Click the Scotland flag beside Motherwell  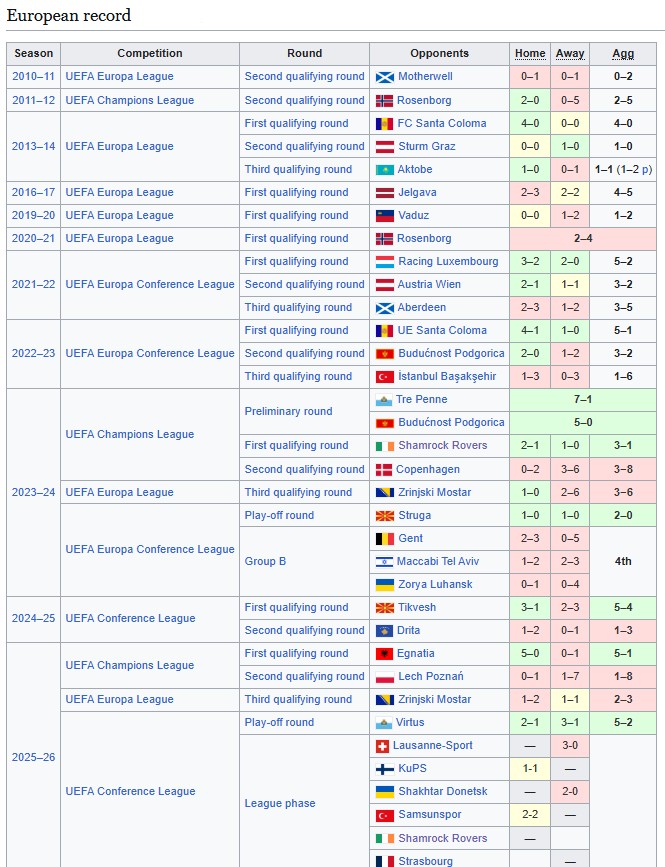(x=385, y=77)
